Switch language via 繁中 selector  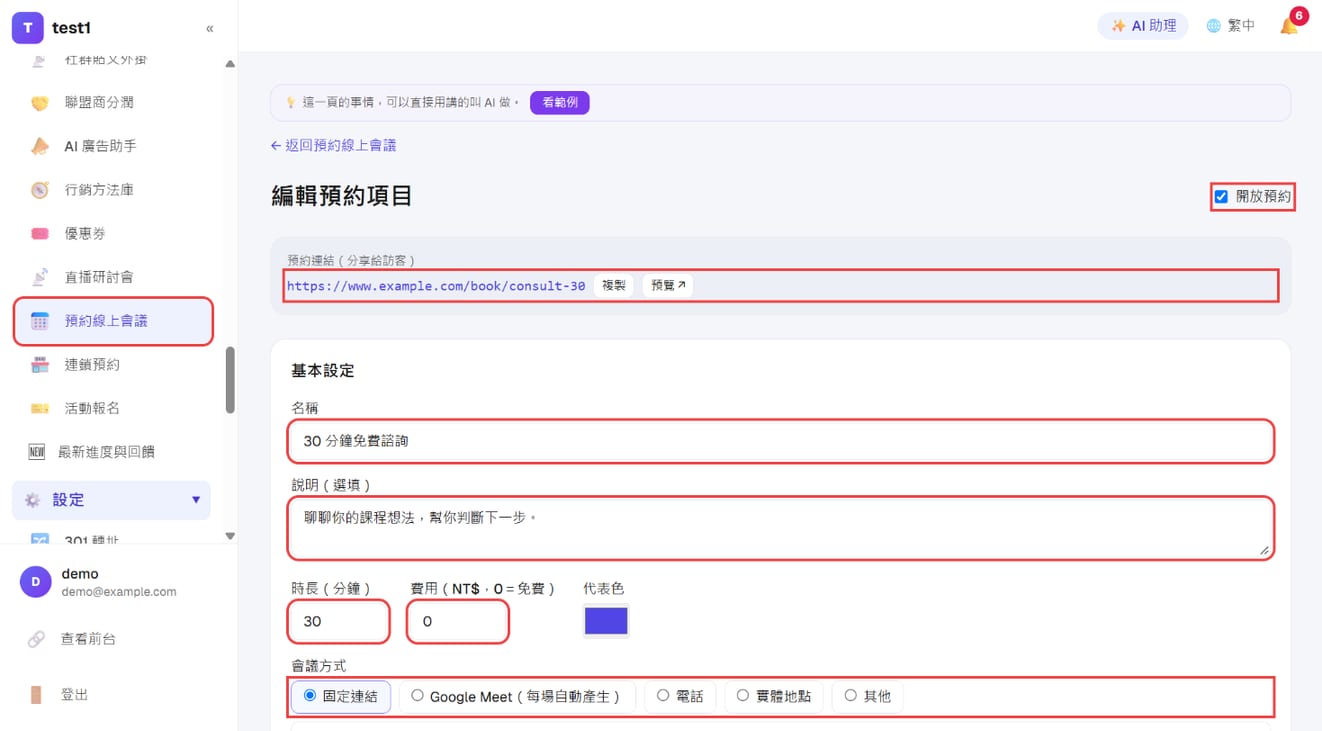(1231, 26)
